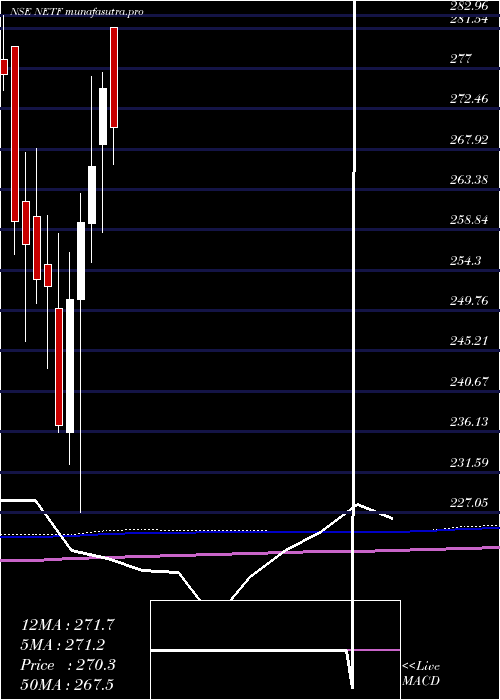Click the 240.67 price axis label
This screenshot has width=500, height=700.
[x=469, y=381]
